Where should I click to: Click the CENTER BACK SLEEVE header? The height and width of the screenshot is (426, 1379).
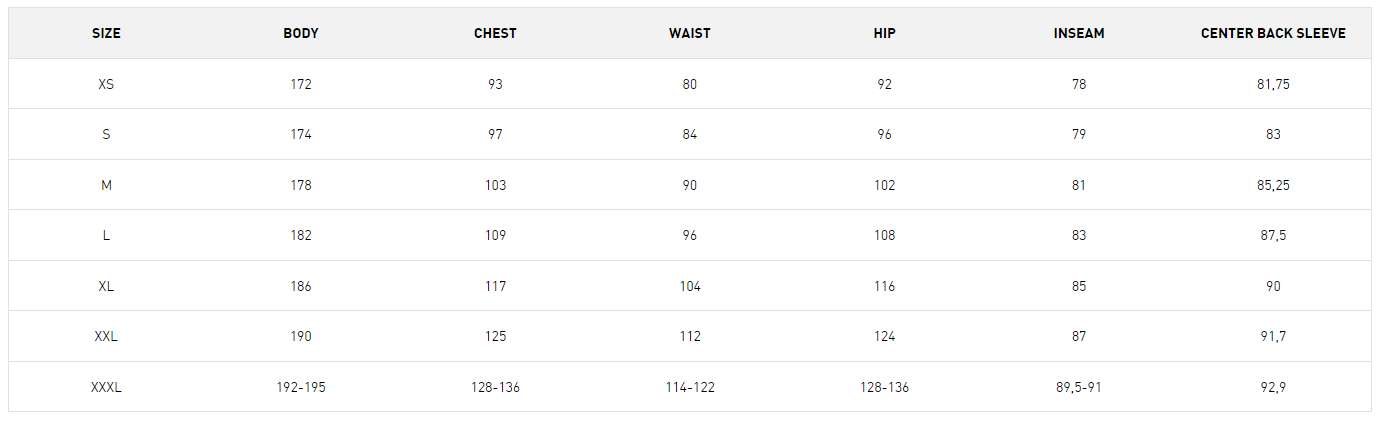1273,33
